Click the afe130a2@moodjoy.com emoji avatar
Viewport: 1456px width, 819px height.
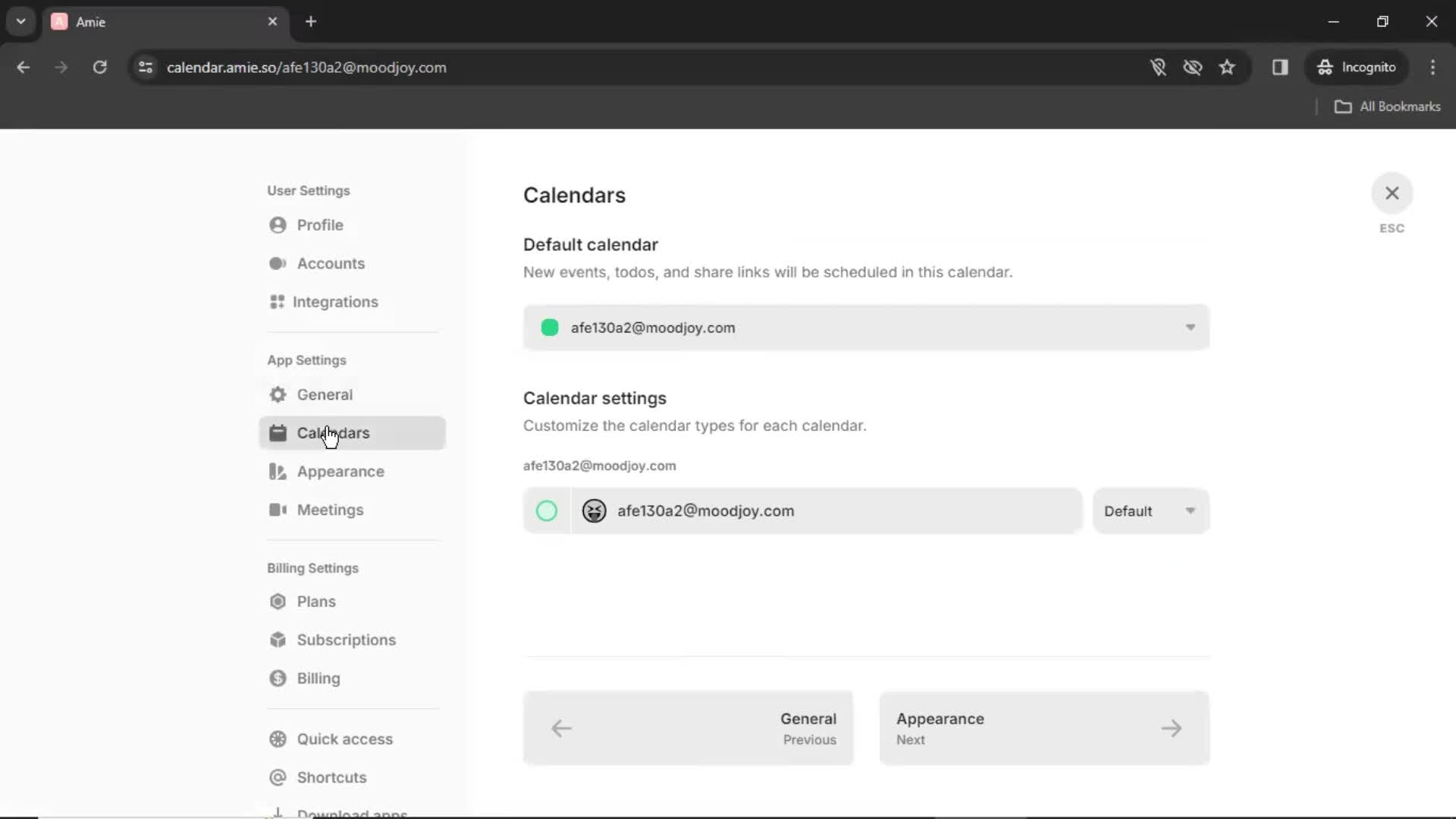594,511
